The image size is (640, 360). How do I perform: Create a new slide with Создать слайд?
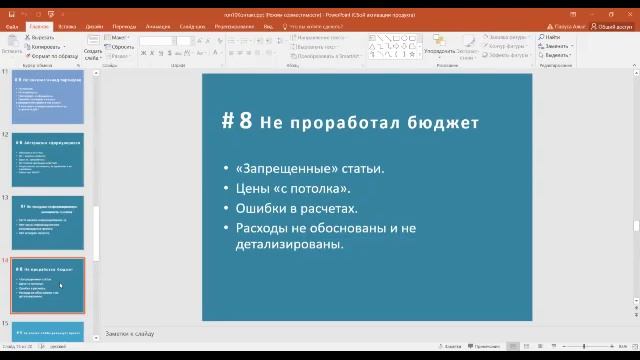[x=93, y=48]
